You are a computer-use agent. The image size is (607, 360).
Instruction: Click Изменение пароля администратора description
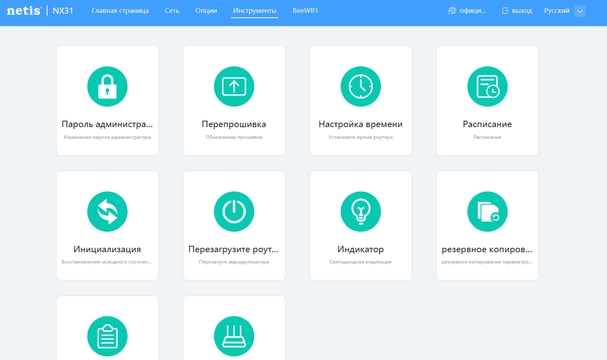pyautogui.click(x=107, y=137)
